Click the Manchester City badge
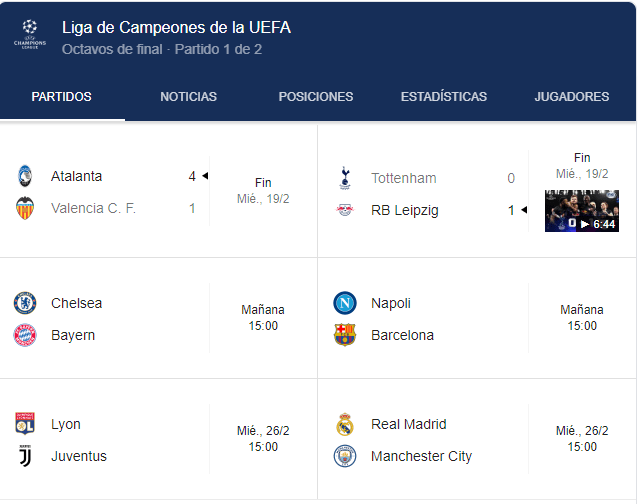 coord(345,456)
